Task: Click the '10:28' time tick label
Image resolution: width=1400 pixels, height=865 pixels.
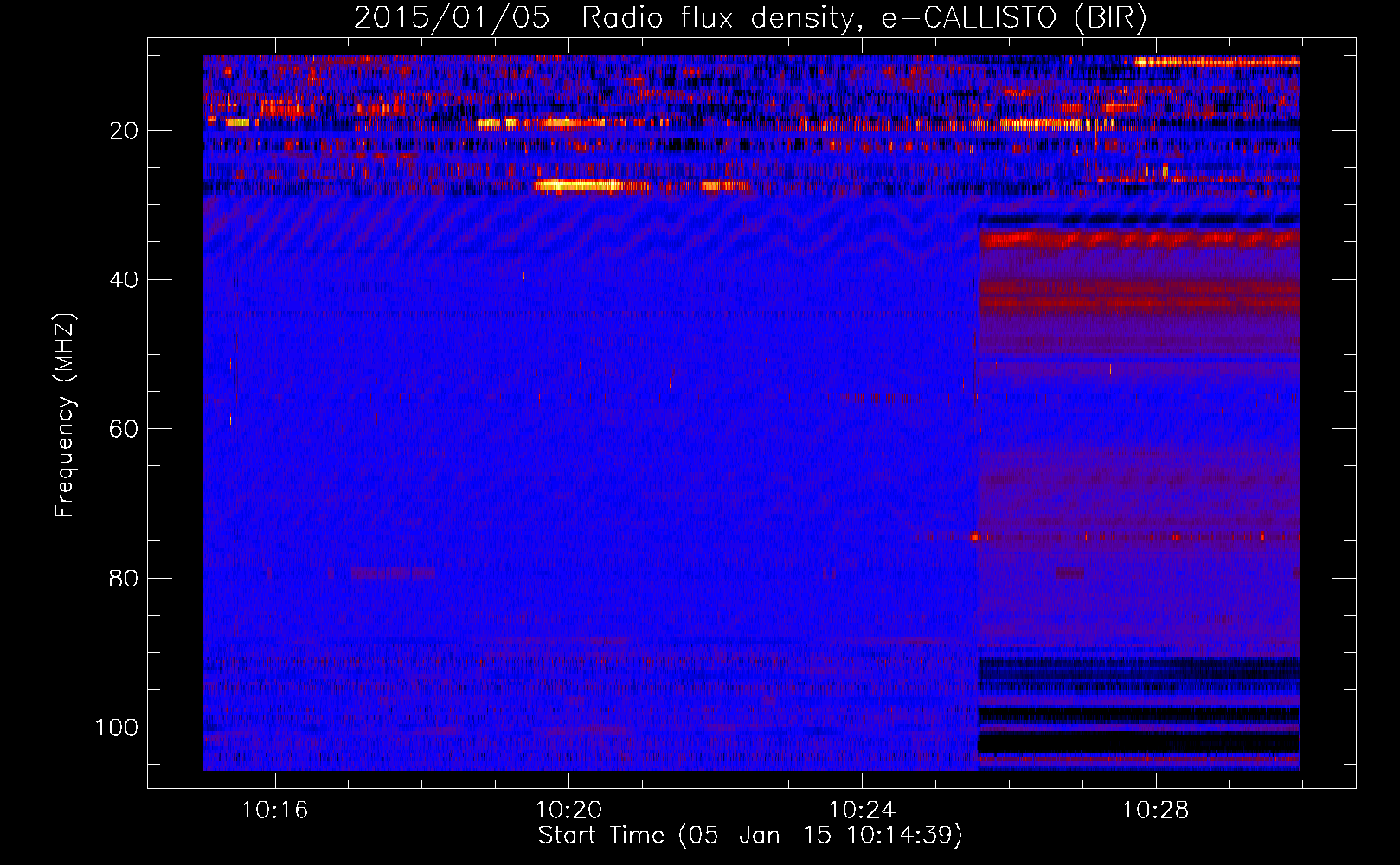Action: tap(1155, 811)
